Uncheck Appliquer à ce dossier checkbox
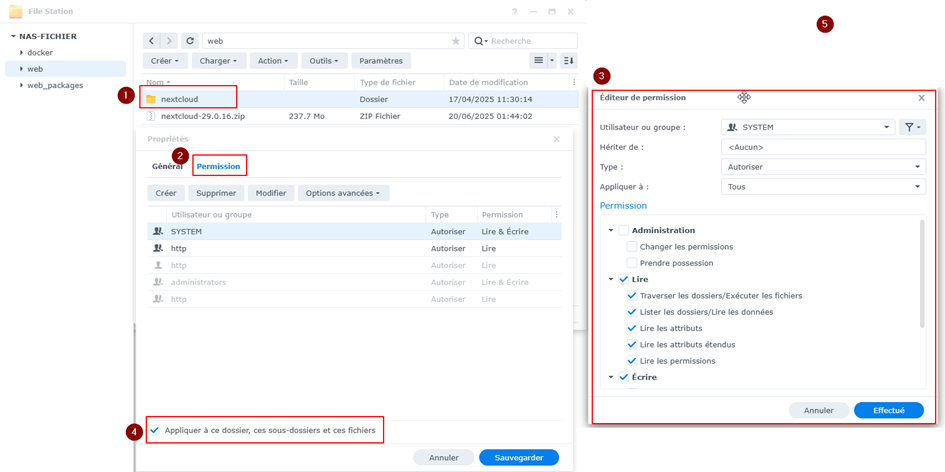Screen dimensions: 945x472 pyautogui.click(x=155, y=430)
